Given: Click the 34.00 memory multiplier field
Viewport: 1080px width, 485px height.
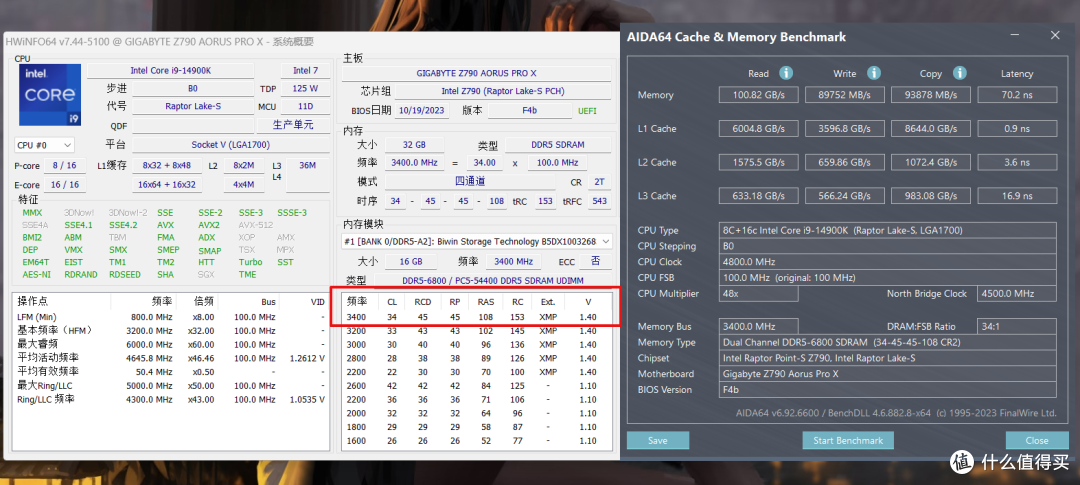Looking at the screenshot, I should 485,163.
